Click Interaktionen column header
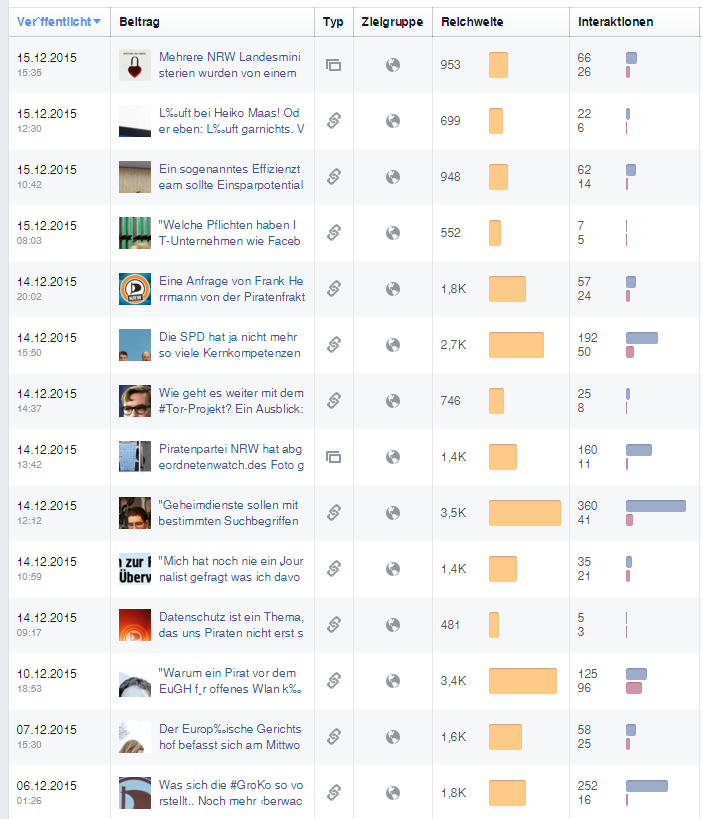Viewport: 702px width, 819px height. tap(615, 22)
